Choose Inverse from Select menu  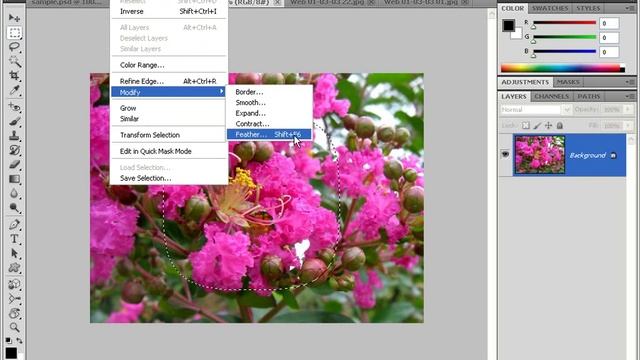(x=169, y=11)
